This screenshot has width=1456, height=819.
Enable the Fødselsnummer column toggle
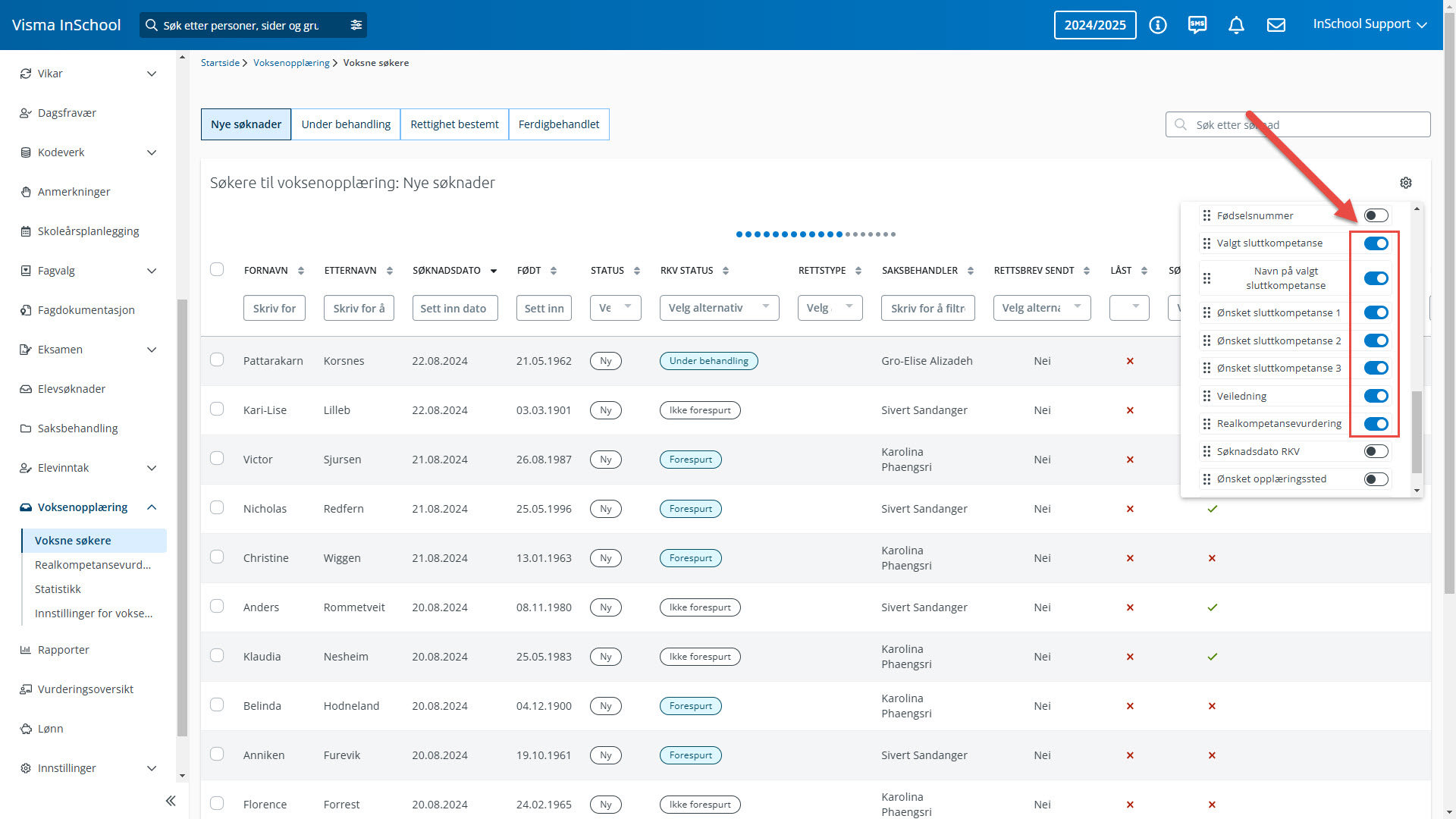pos(1376,215)
